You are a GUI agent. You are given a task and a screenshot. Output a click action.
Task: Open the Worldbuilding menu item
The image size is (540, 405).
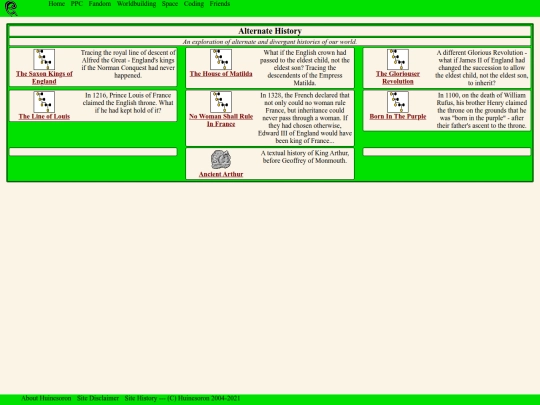(136, 4)
